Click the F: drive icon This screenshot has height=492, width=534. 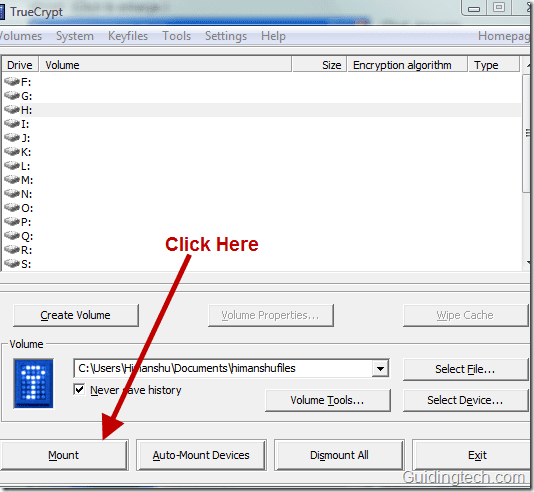[12, 82]
